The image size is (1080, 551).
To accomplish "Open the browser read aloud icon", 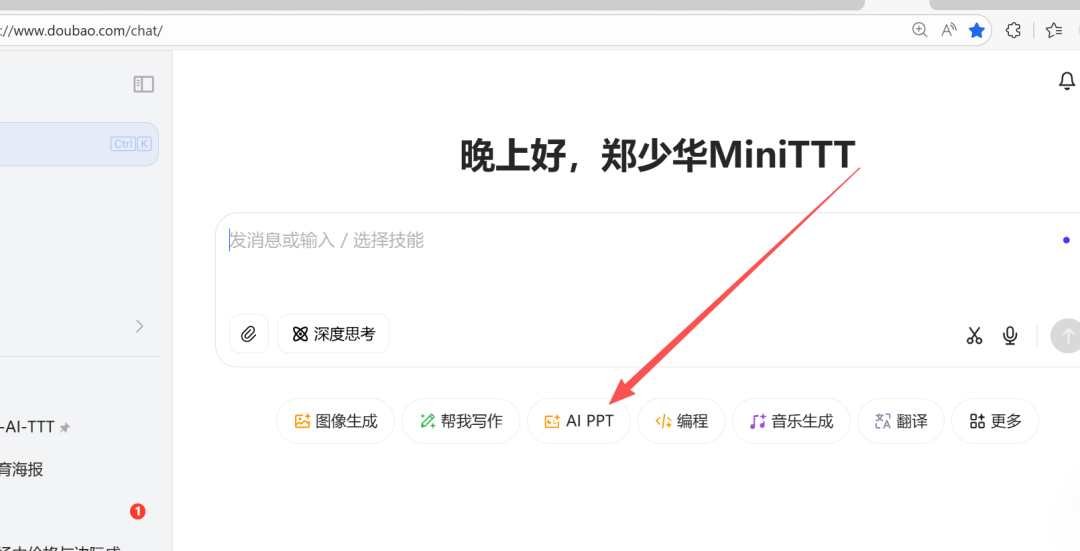I will click(948, 30).
